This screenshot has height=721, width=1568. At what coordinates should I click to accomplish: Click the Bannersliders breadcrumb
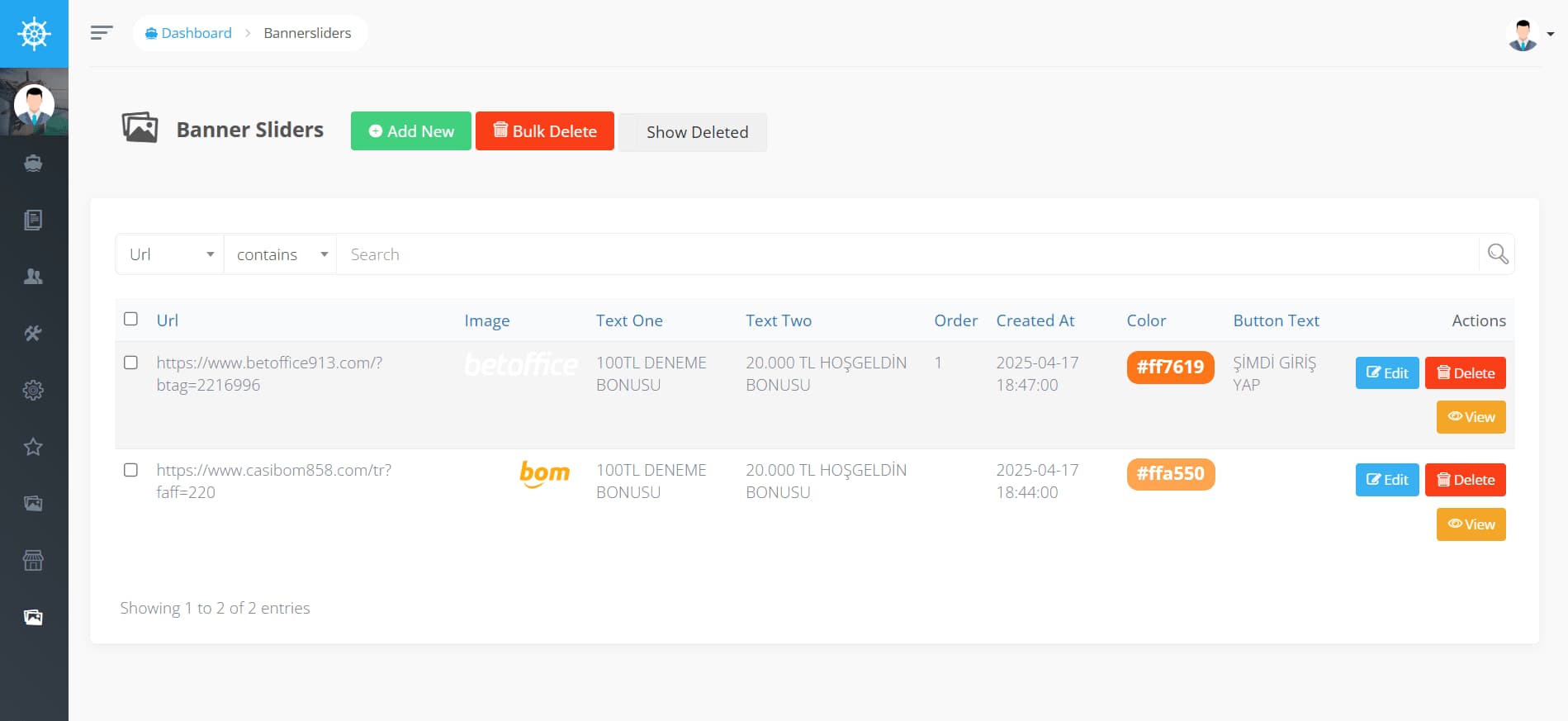(307, 33)
